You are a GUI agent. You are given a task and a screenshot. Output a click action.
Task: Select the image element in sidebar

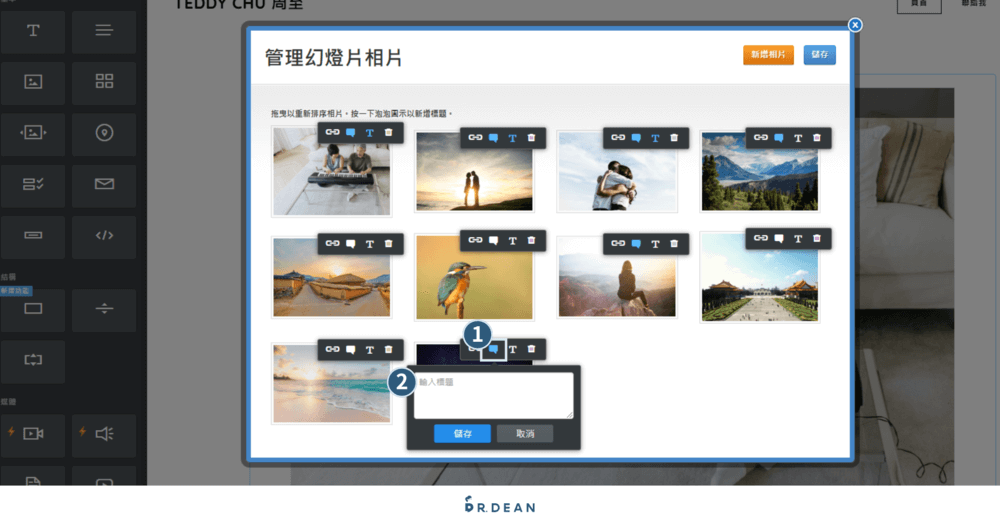(33, 82)
